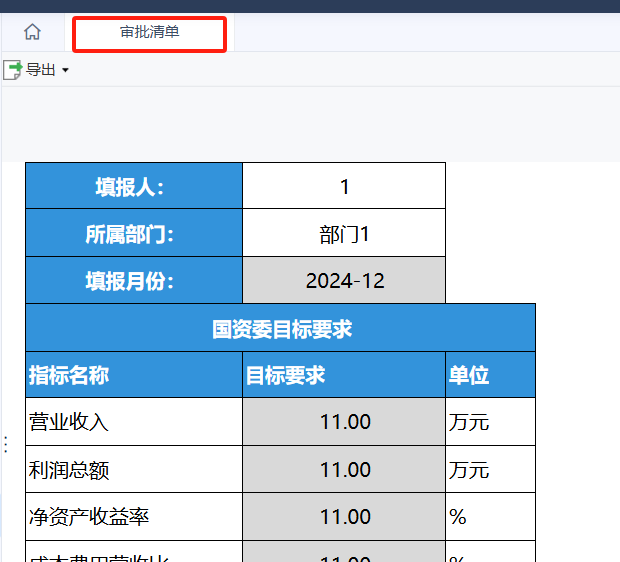This screenshot has width=620, height=562.
Task: Select the 营业收入 row name
Action: click(x=134, y=422)
